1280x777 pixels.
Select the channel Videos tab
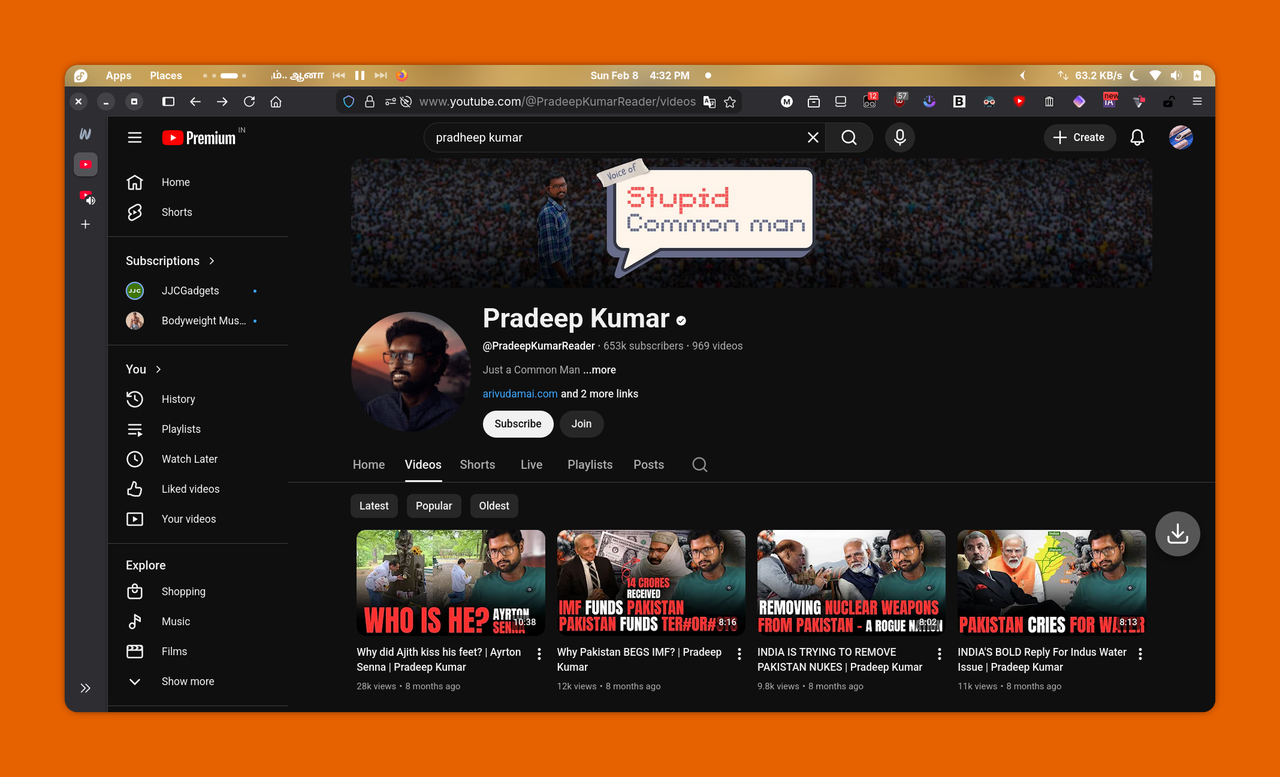pos(423,465)
